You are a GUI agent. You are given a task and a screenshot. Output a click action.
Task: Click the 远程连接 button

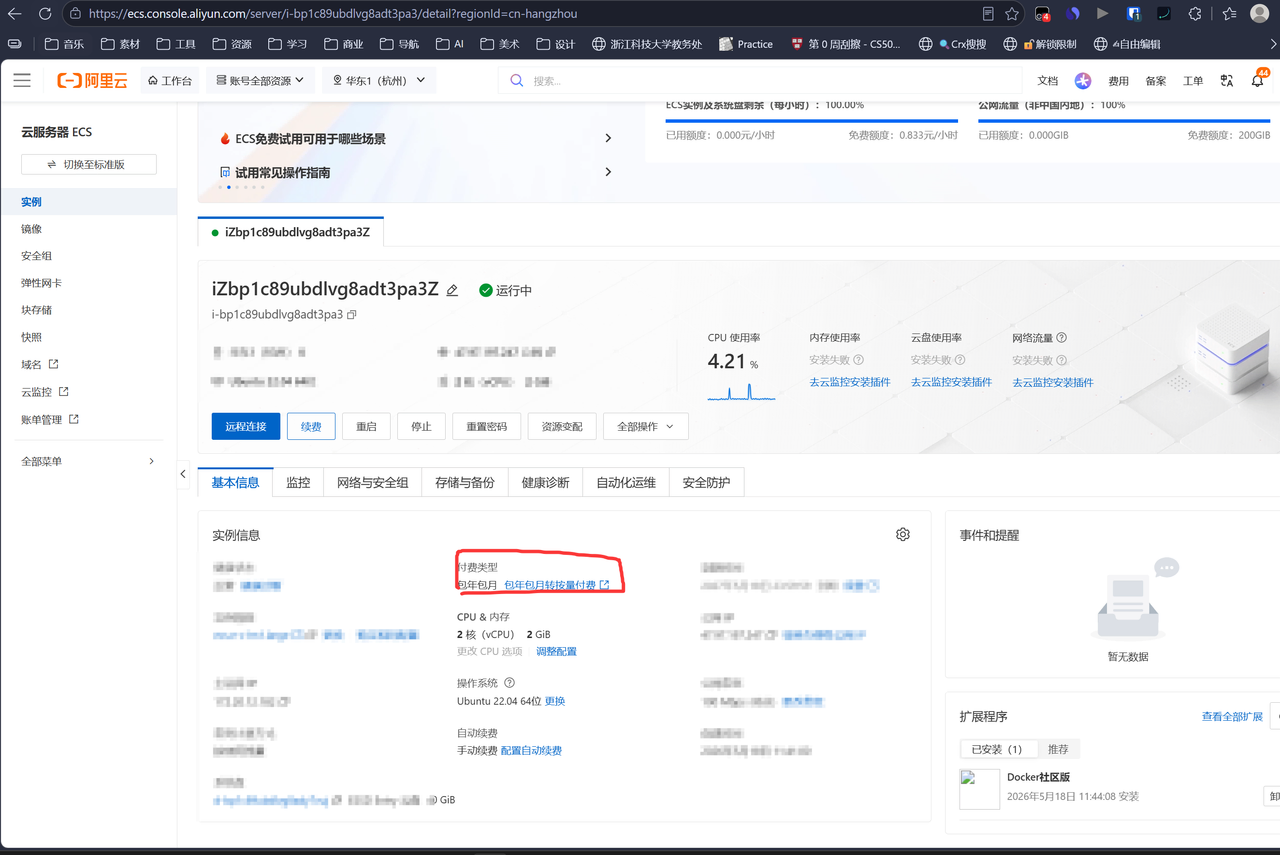[246, 426]
